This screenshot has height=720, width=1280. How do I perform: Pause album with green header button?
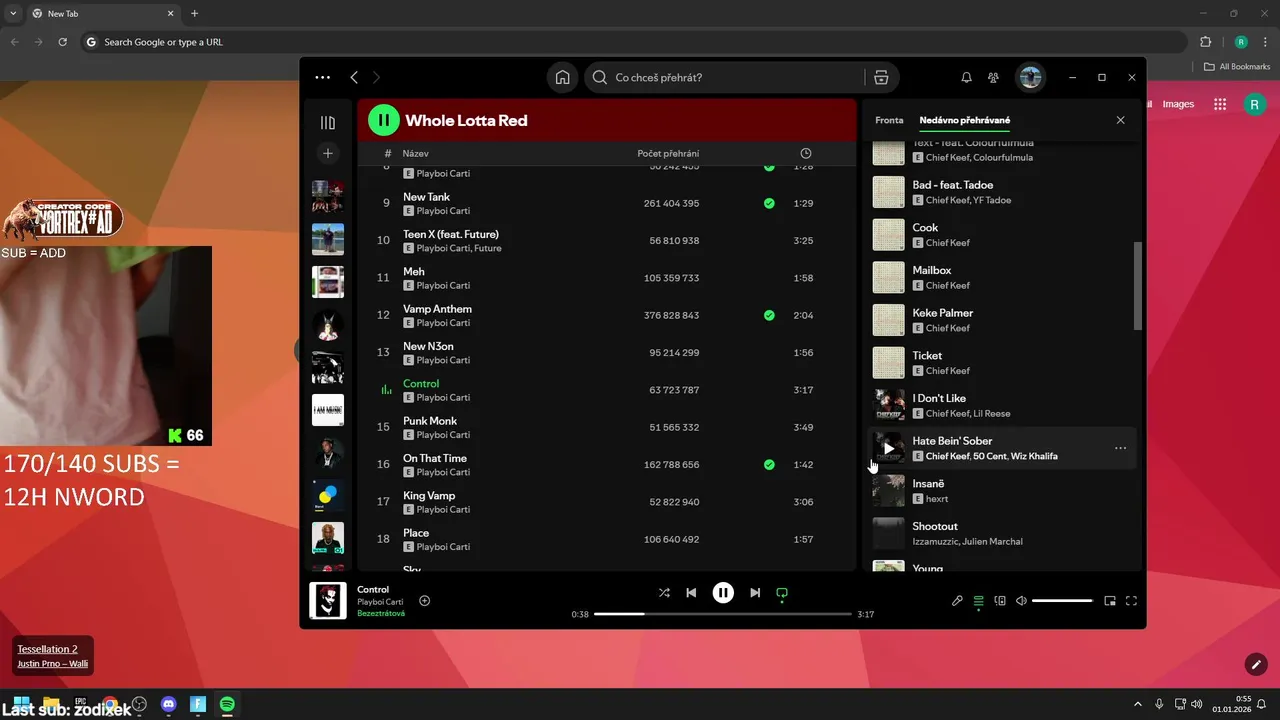(x=384, y=120)
